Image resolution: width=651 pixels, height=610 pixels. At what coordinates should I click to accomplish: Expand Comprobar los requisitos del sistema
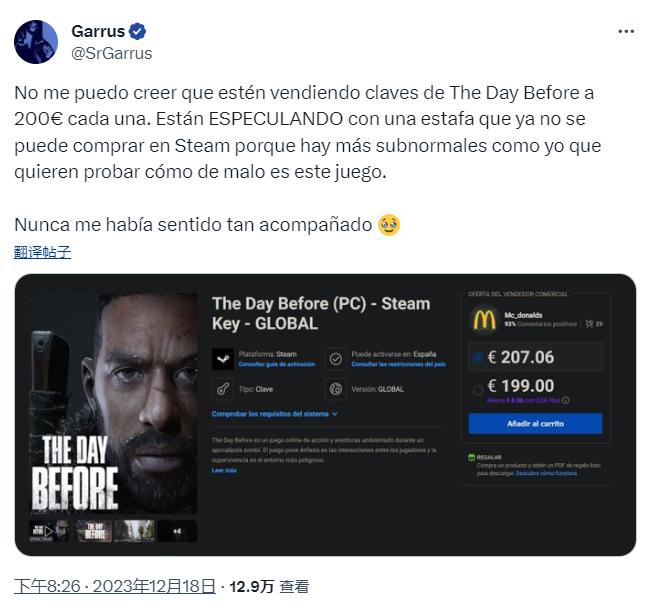click(274, 414)
